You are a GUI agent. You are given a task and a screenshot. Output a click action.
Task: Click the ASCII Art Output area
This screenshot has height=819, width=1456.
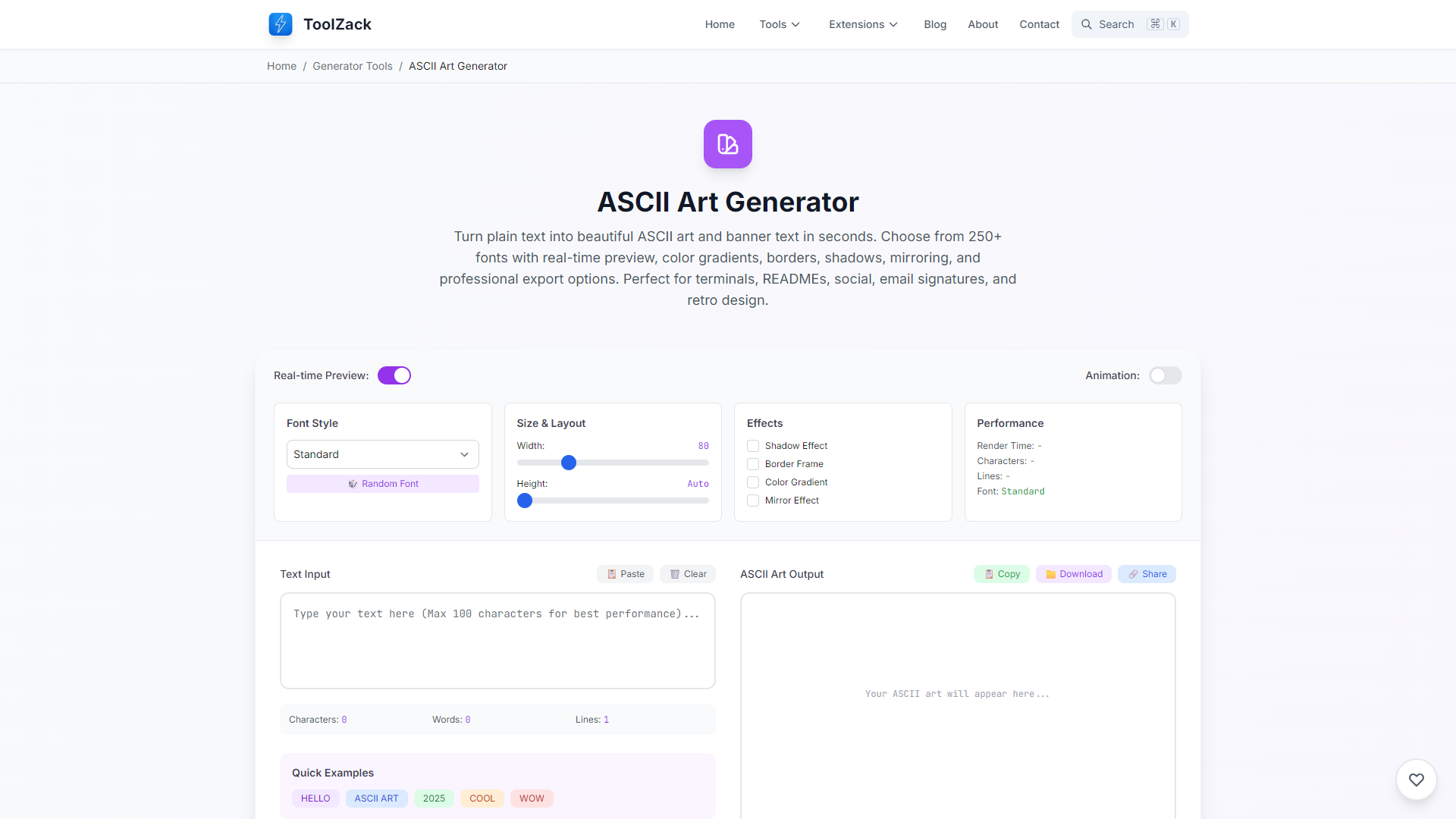point(958,705)
